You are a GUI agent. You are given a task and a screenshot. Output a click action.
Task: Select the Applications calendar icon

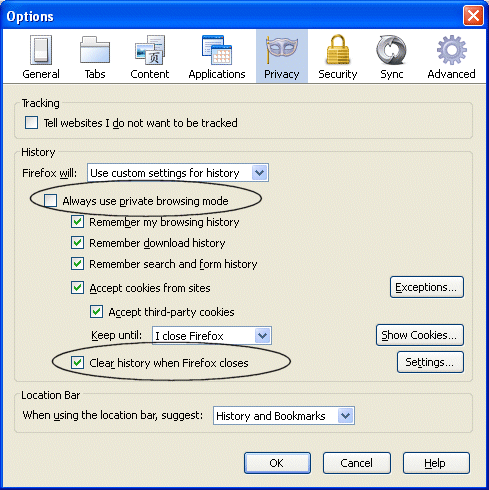tap(217, 50)
